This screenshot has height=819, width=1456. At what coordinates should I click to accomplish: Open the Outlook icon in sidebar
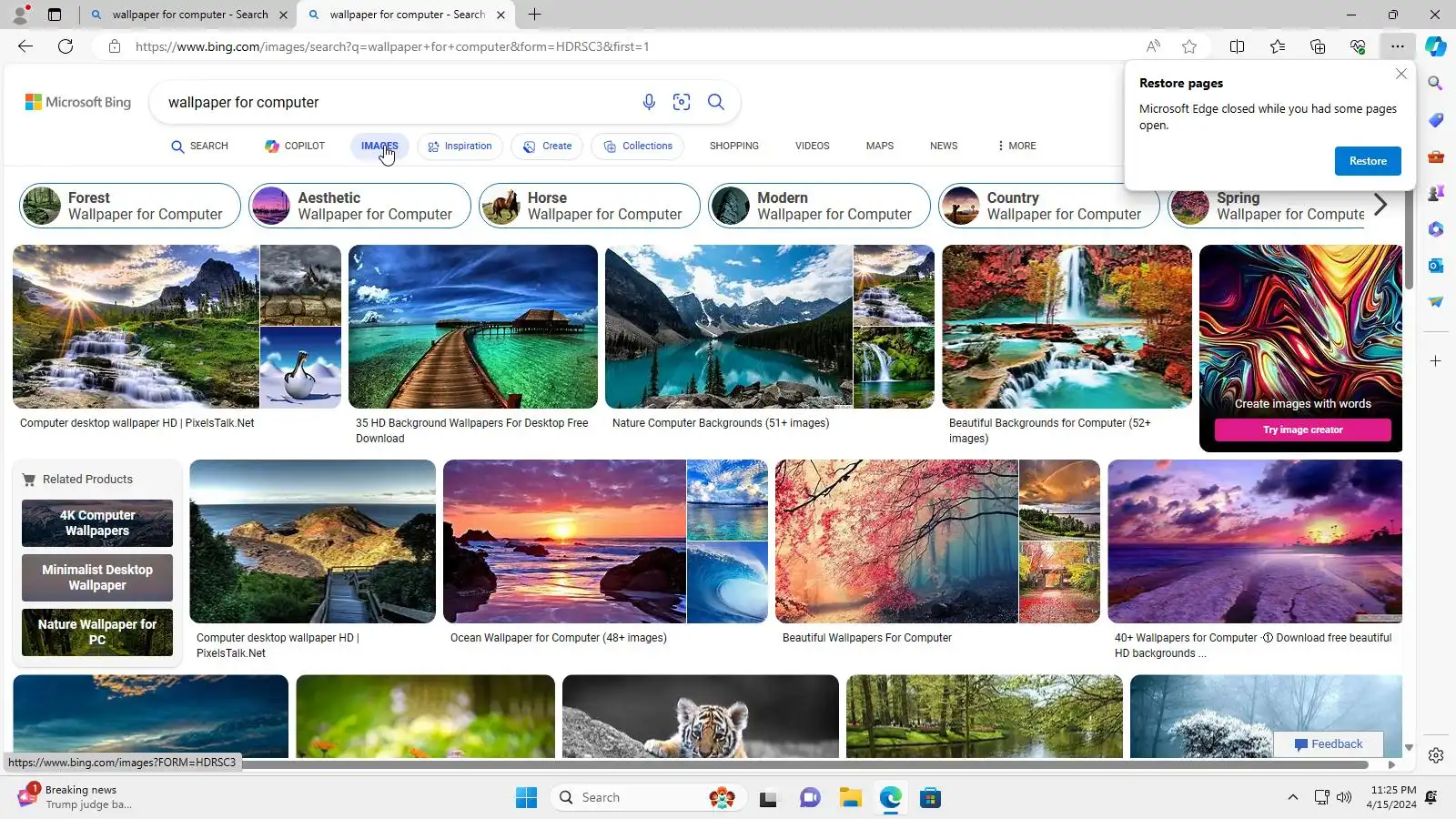(1436, 266)
